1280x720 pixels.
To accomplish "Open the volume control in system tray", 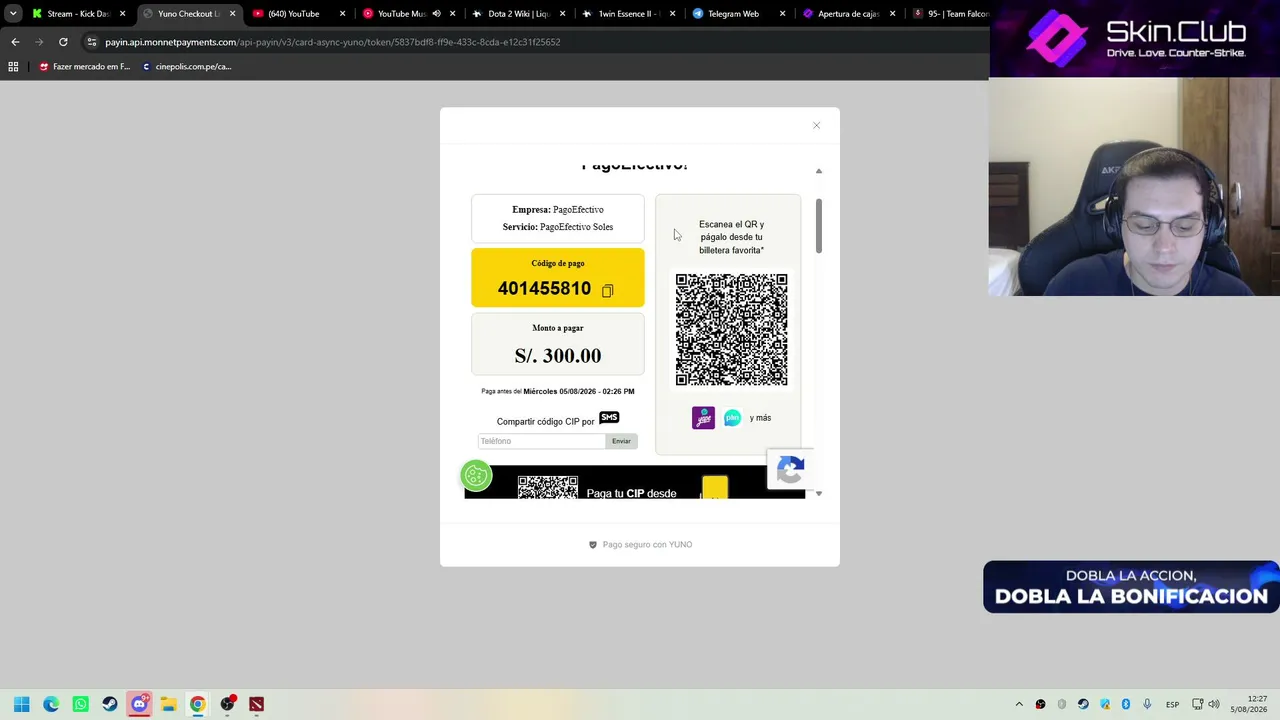I will point(1214,704).
